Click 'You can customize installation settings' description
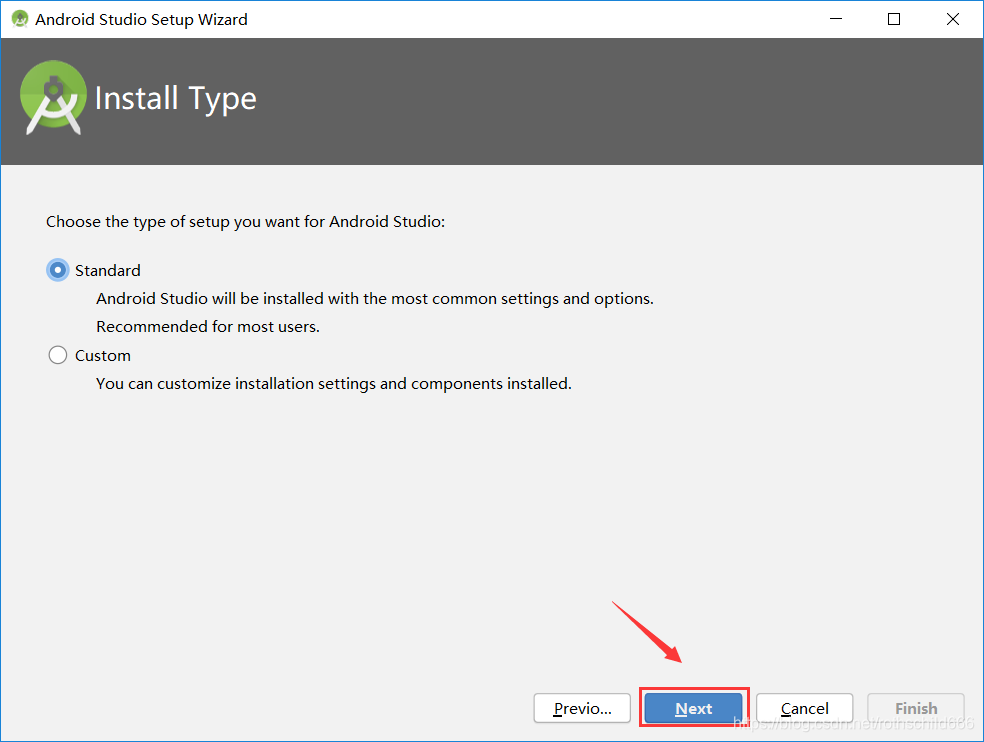Image resolution: width=984 pixels, height=742 pixels. click(334, 384)
